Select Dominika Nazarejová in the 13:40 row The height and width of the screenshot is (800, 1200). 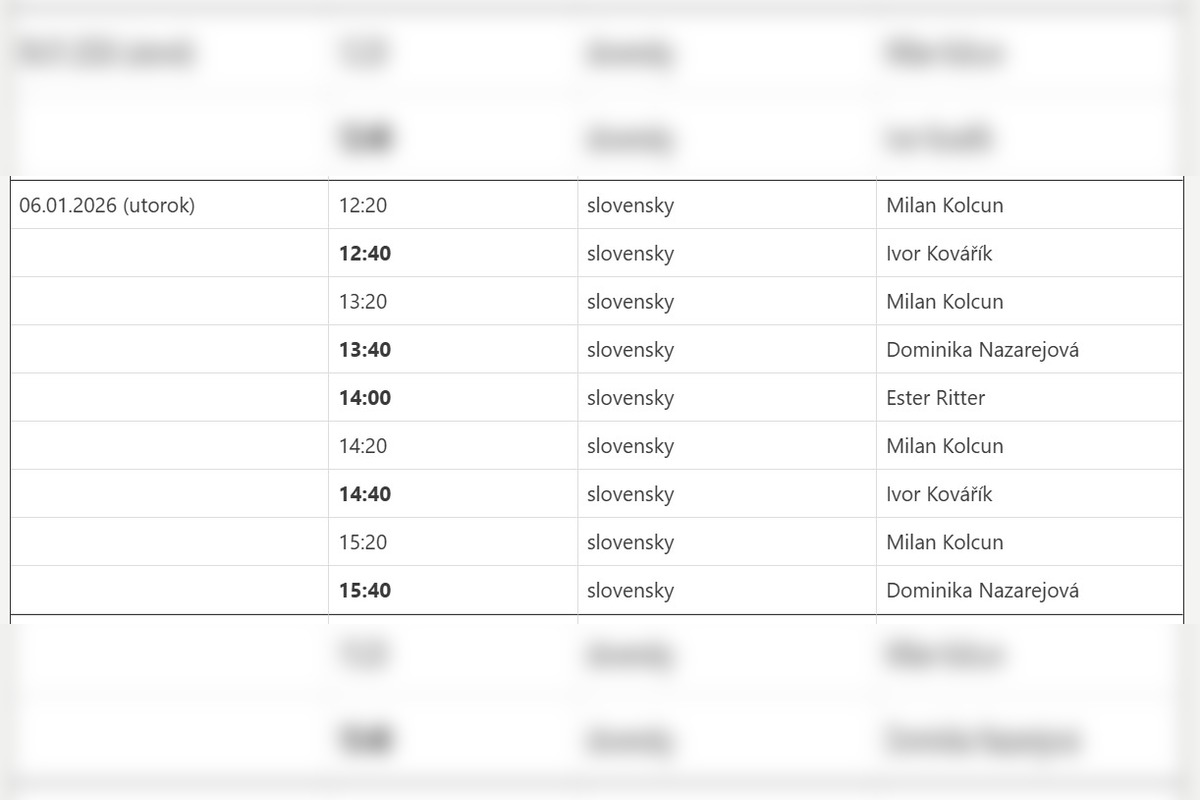pos(982,350)
